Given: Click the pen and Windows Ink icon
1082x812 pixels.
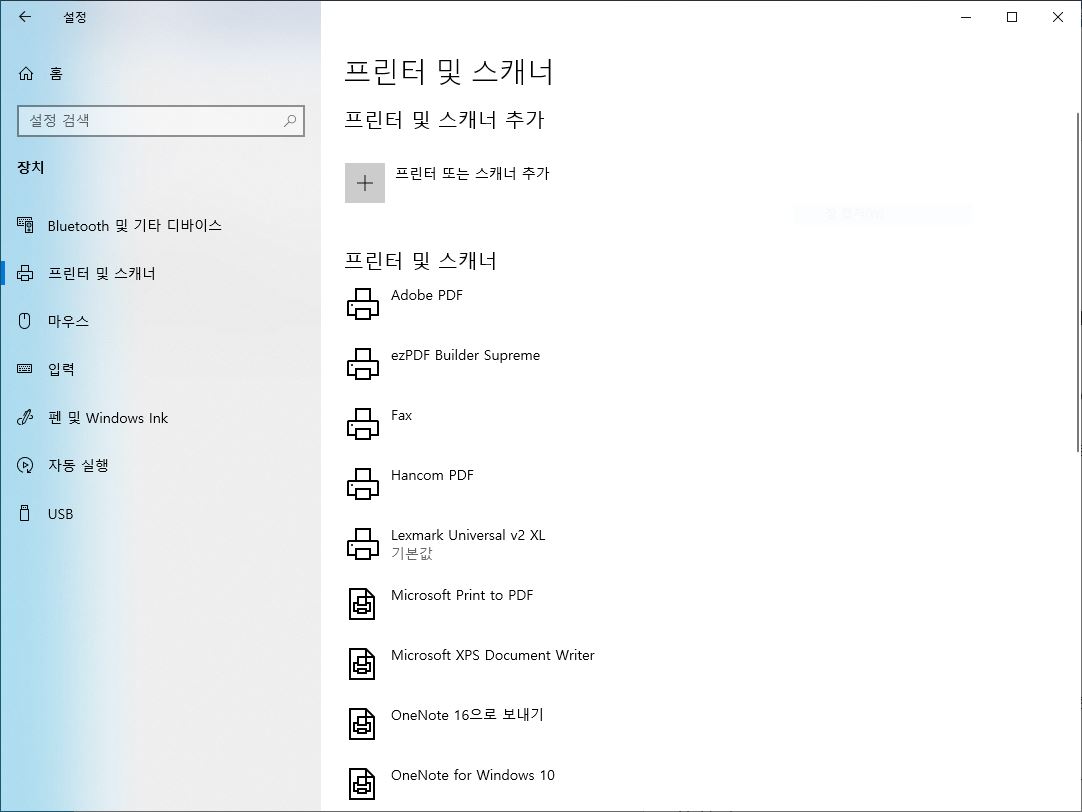Looking at the screenshot, I should pos(25,417).
